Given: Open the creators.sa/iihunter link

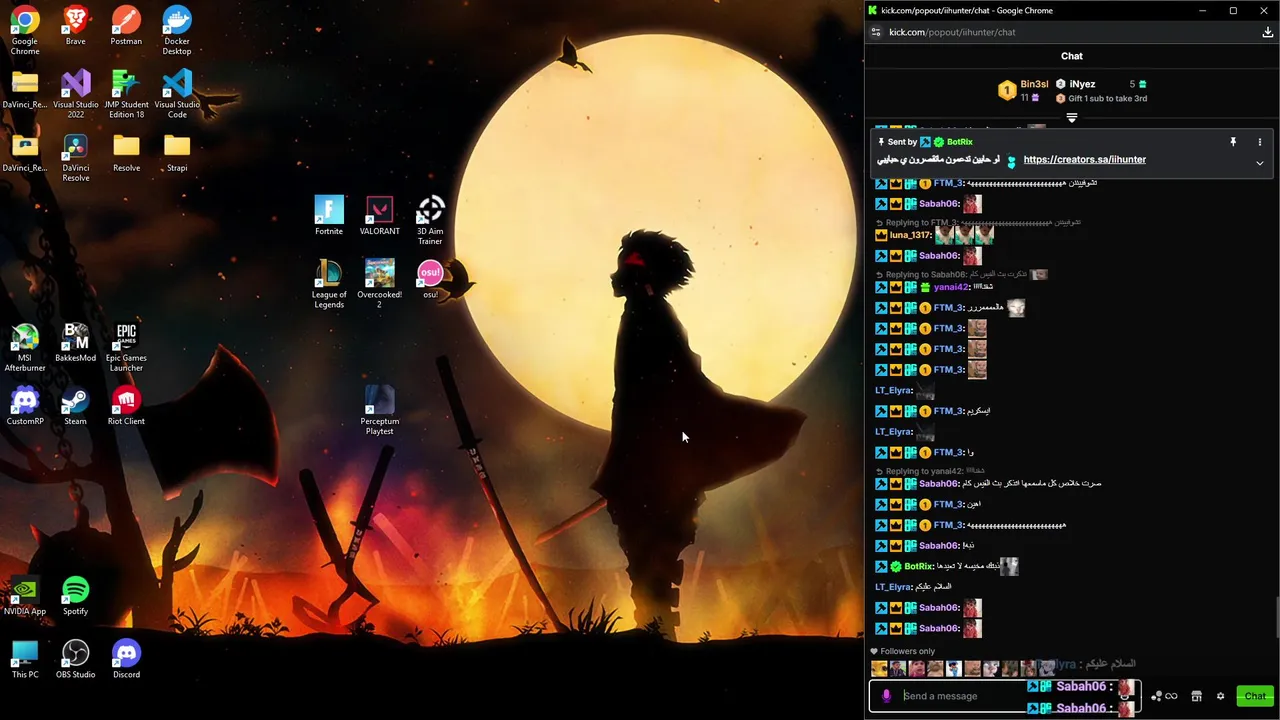Looking at the screenshot, I should (x=1084, y=160).
